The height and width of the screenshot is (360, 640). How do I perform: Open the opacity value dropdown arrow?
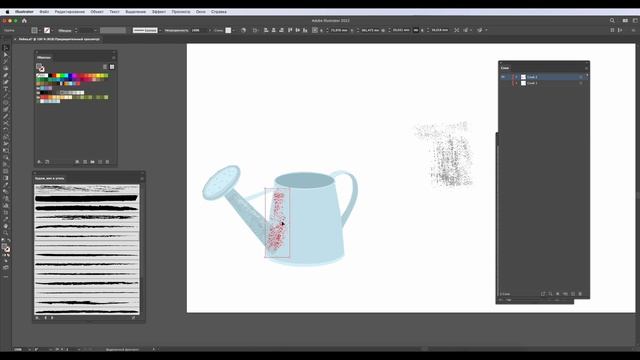[x=210, y=30]
